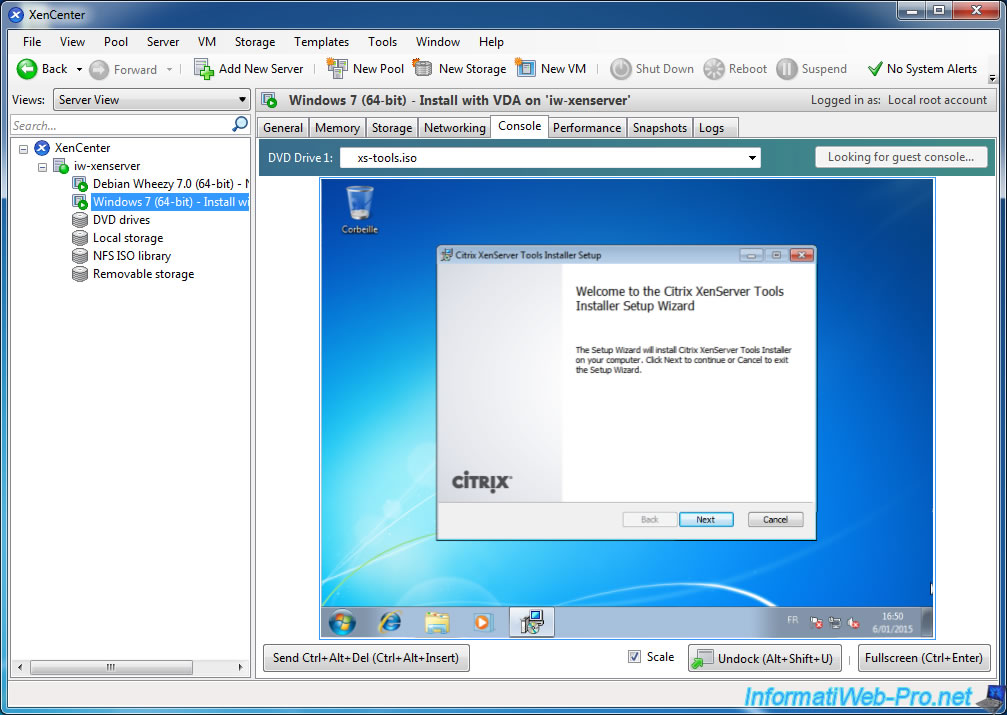
Task: Click the Suspend icon in toolbar
Action: (x=787, y=69)
